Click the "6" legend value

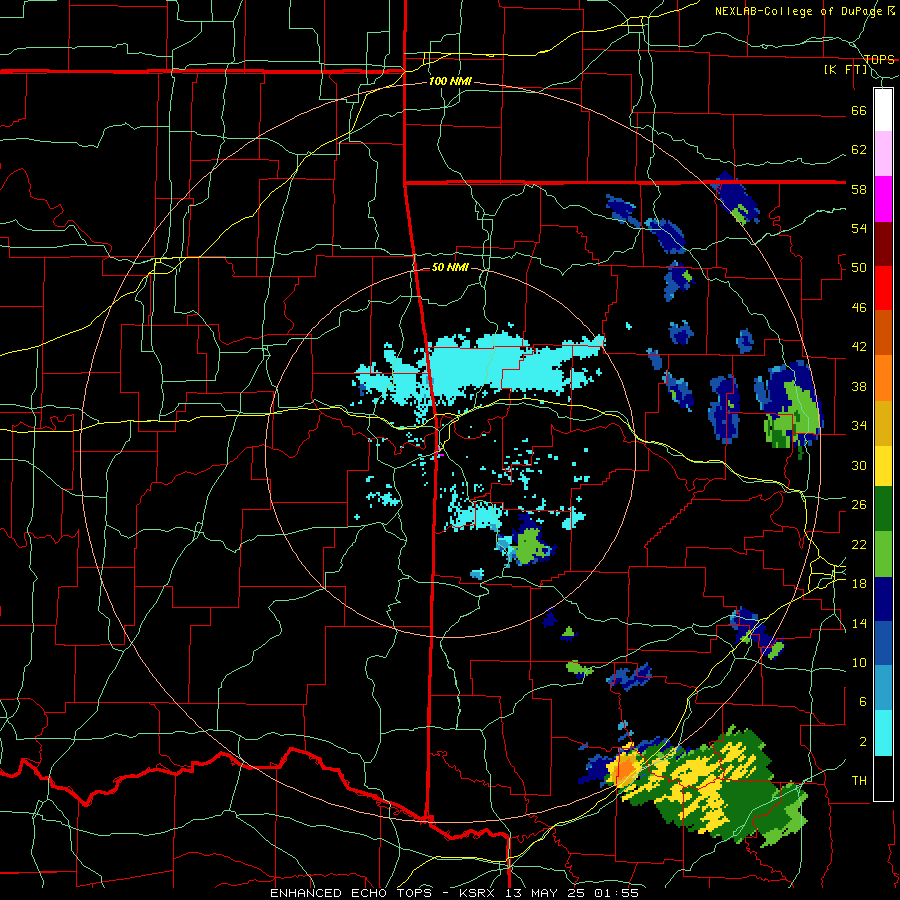click(x=863, y=702)
